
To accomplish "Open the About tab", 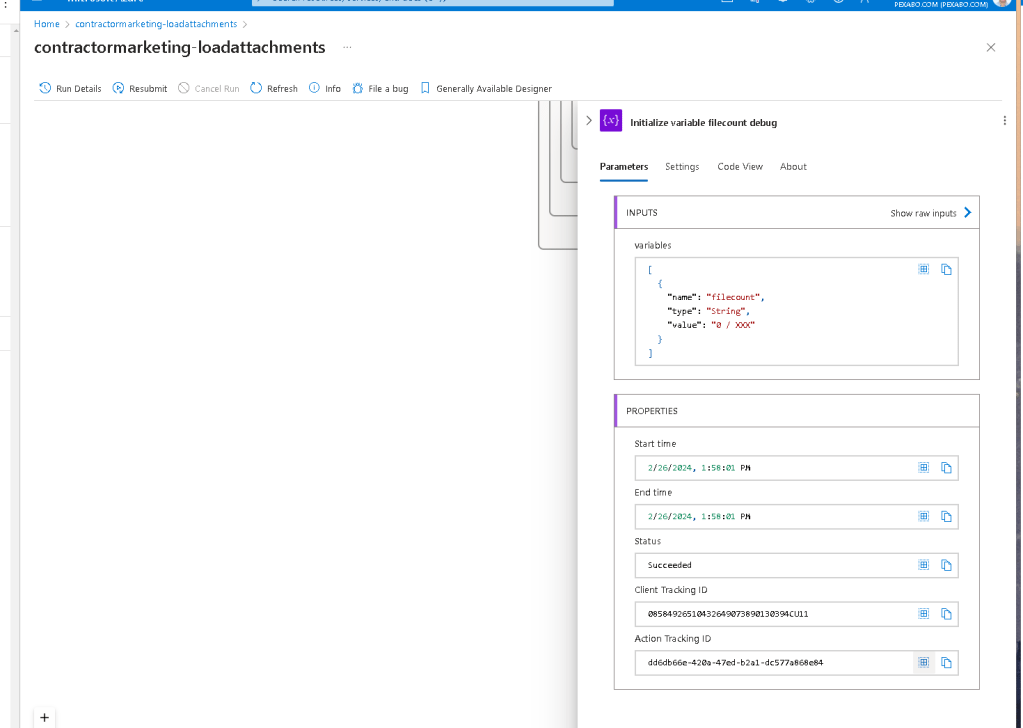I will point(793,166).
